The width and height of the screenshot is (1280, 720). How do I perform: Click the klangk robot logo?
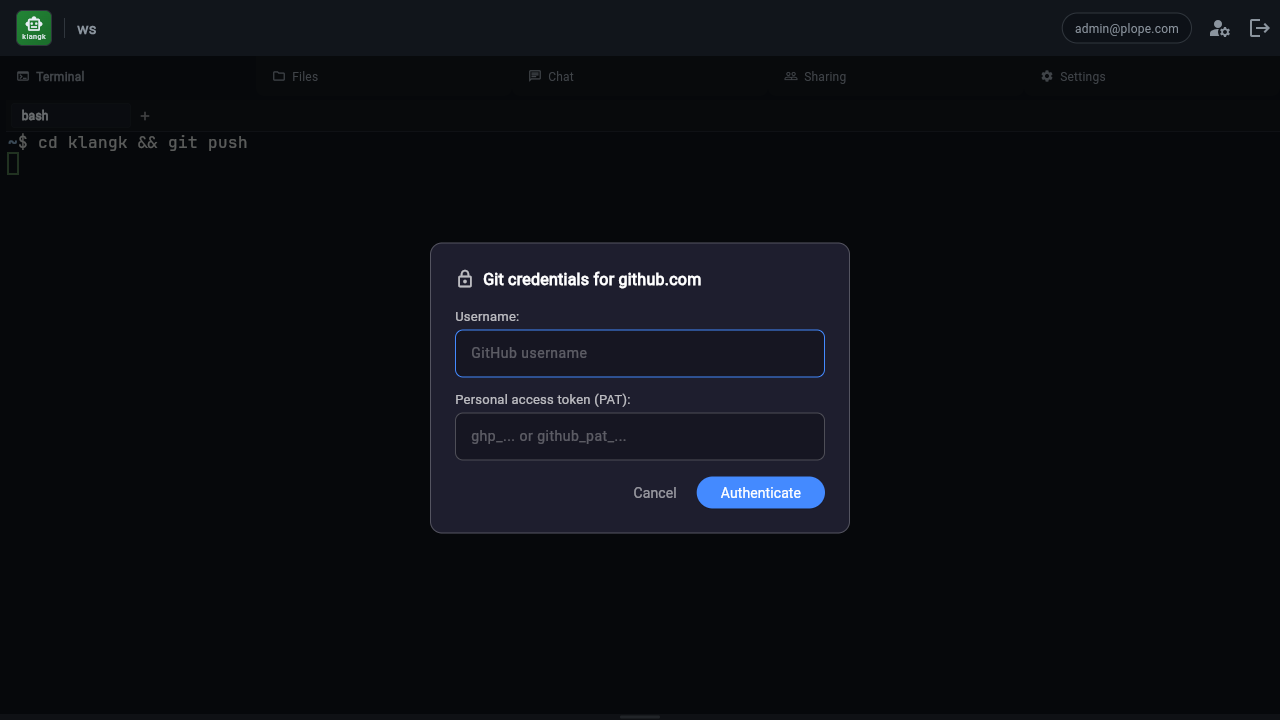point(34,28)
